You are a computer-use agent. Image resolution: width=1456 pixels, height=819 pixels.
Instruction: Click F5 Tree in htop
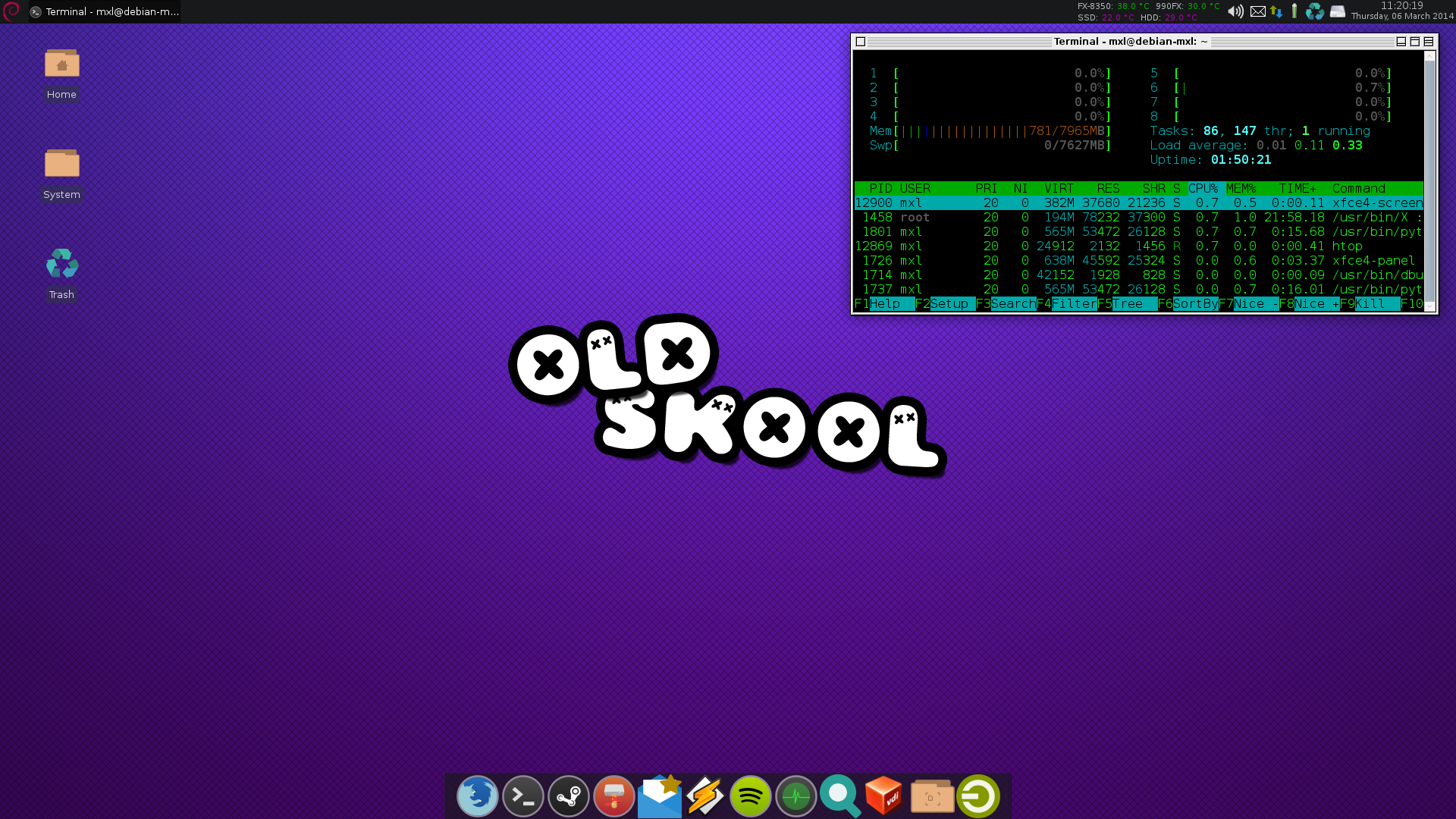pos(1127,304)
